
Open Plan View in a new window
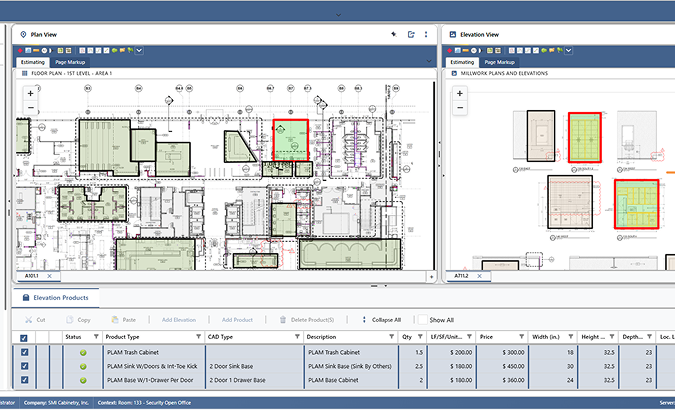point(411,34)
